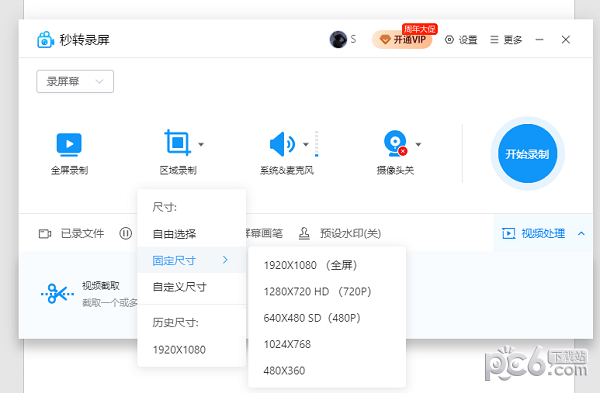Select the 区域录制 region recording crop icon
The height and width of the screenshot is (393, 600).
(x=177, y=143)
